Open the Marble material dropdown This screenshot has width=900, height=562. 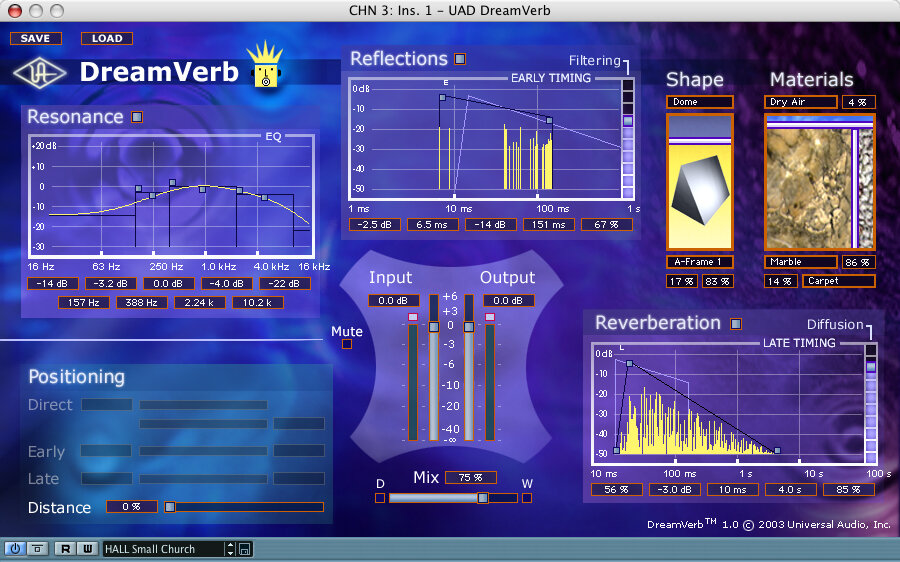[801, 262]
